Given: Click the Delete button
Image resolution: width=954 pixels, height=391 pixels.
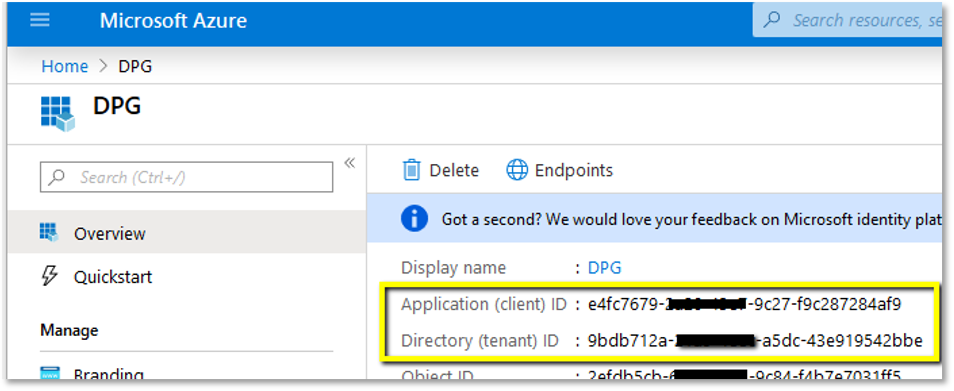Looking at the screenshot, I should [x=441, y=170].
